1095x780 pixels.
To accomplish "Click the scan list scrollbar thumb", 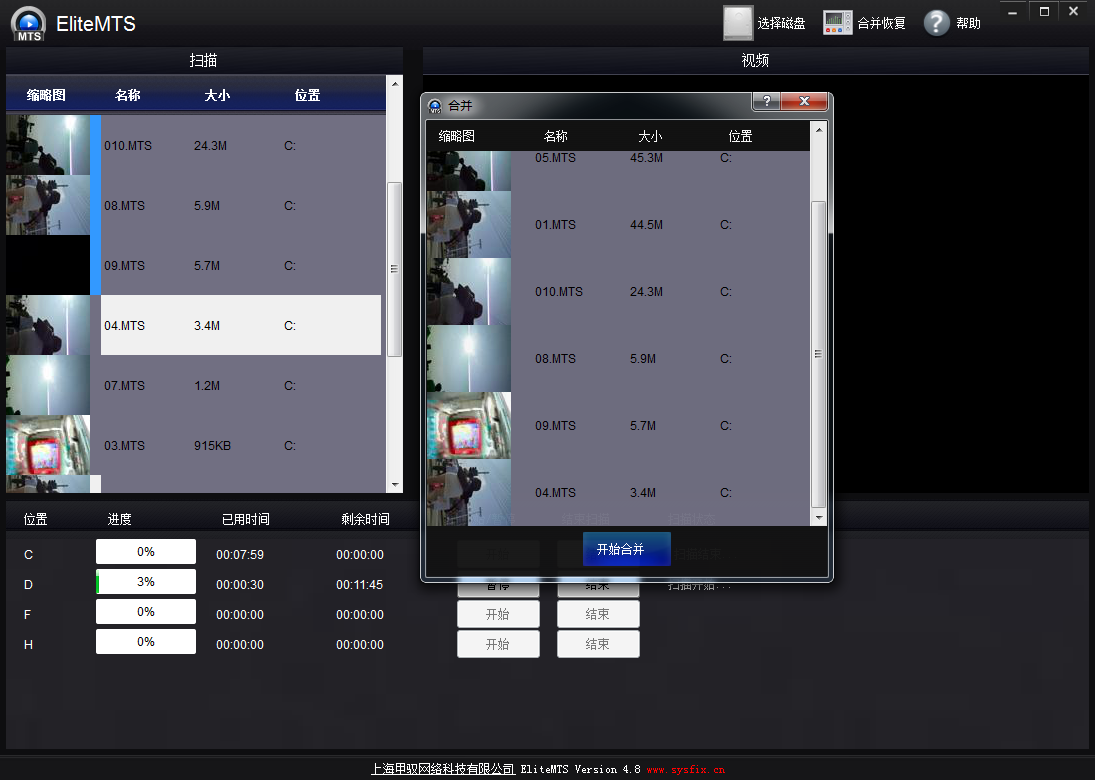I will (395, 270).
